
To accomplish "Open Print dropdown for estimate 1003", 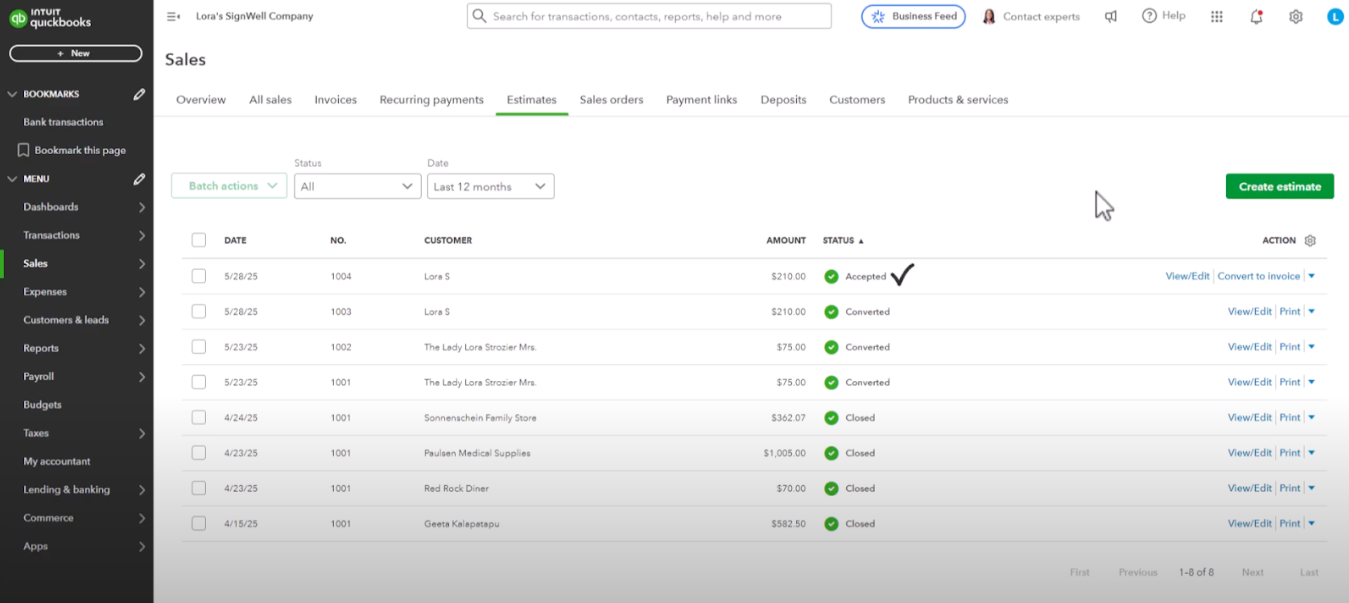I will (x=1311, y=311).
